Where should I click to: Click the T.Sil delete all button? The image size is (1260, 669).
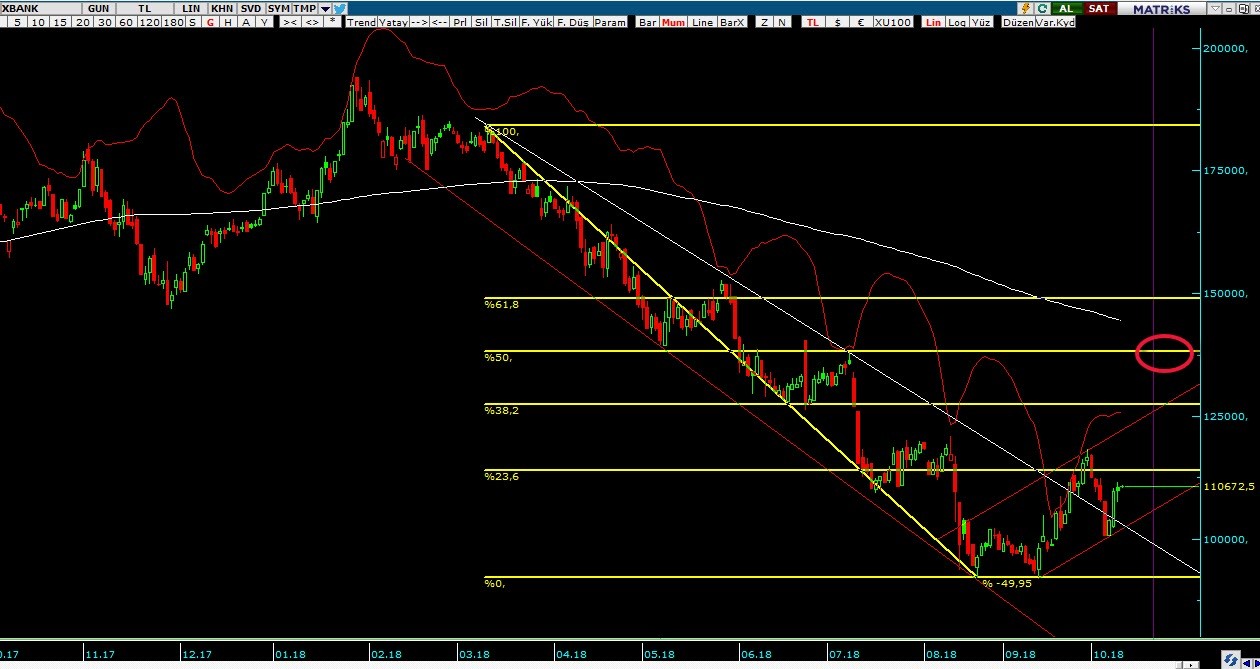coord(504,22)
